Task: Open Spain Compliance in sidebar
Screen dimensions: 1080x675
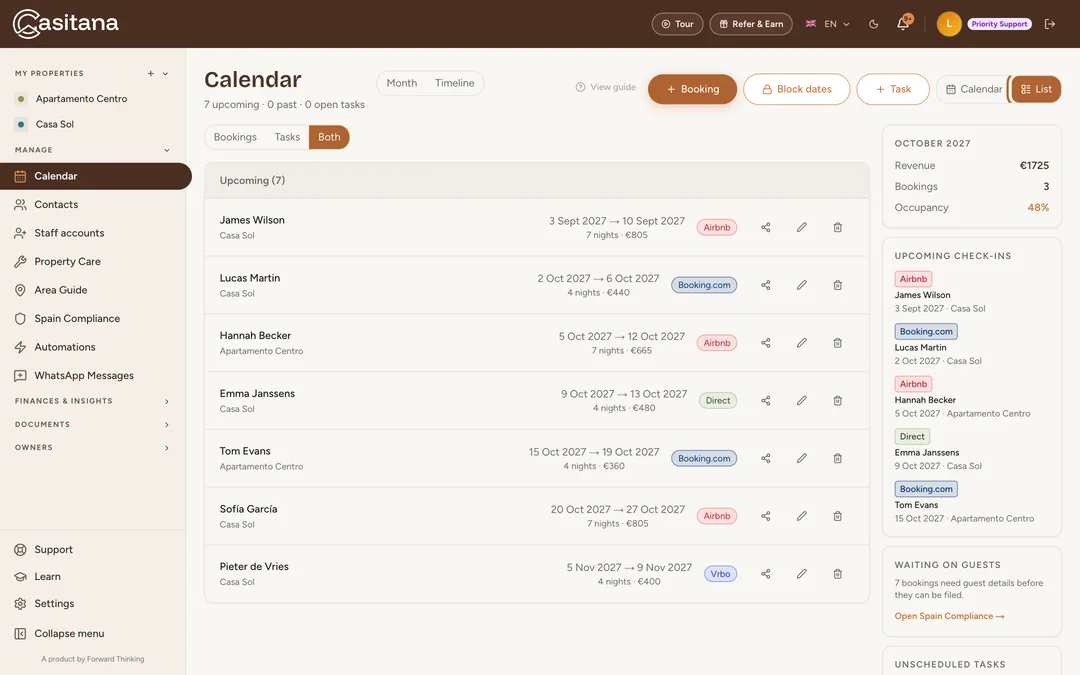Action: 93,318
